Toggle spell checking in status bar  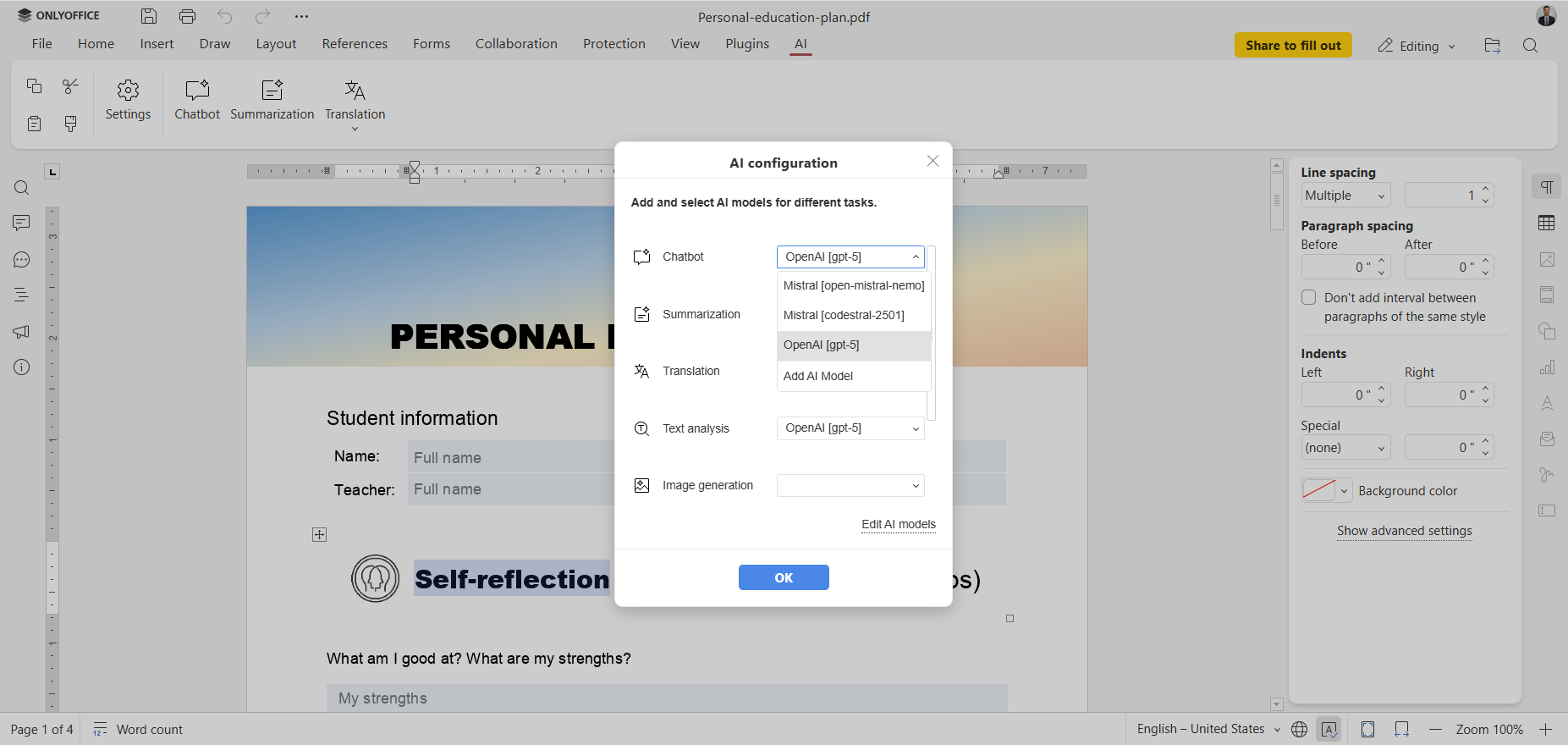click(x=1329, y=730)
